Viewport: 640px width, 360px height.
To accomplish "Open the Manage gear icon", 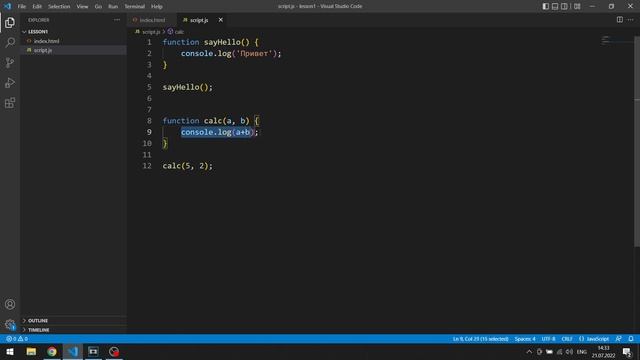I will tap(10, 324).
